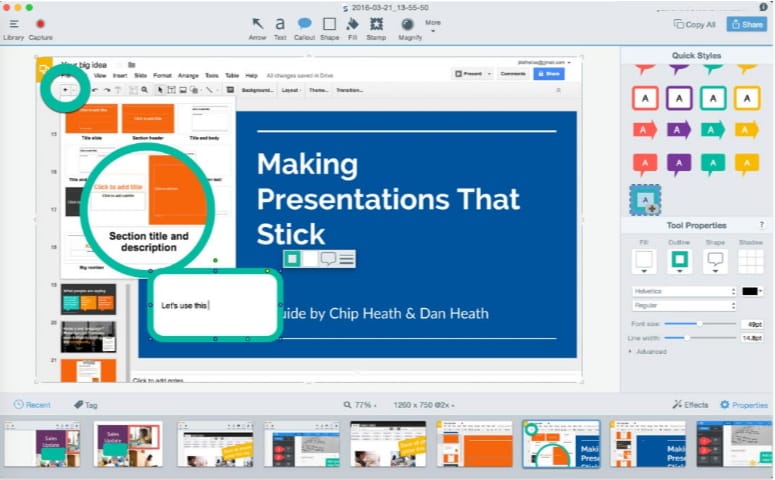
Task: Open the Format menu in Slides
Action: 162,76
